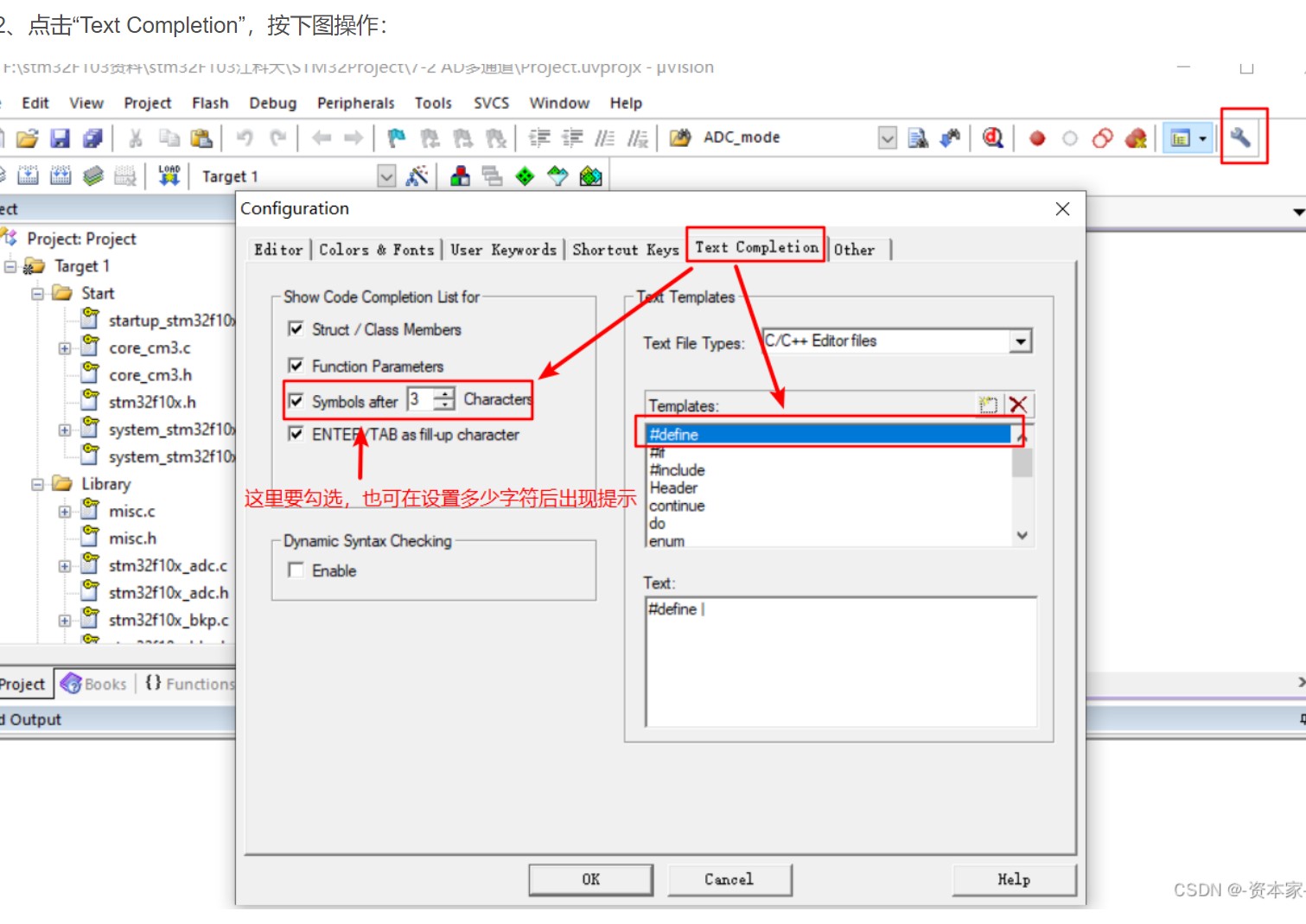Expand core_cm3.c file node
Image resolution: width=1306 pixels, height=924 pixels.
point(65,348)
